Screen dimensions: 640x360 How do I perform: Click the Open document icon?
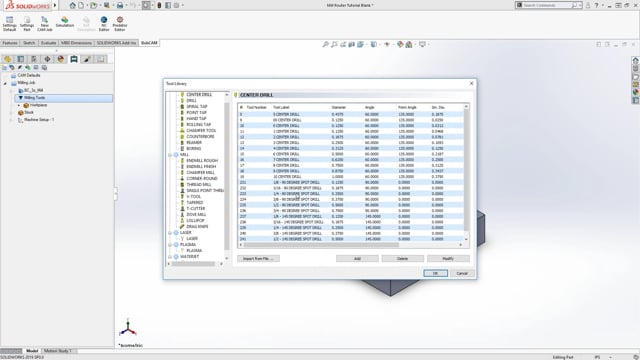[94, 5]
